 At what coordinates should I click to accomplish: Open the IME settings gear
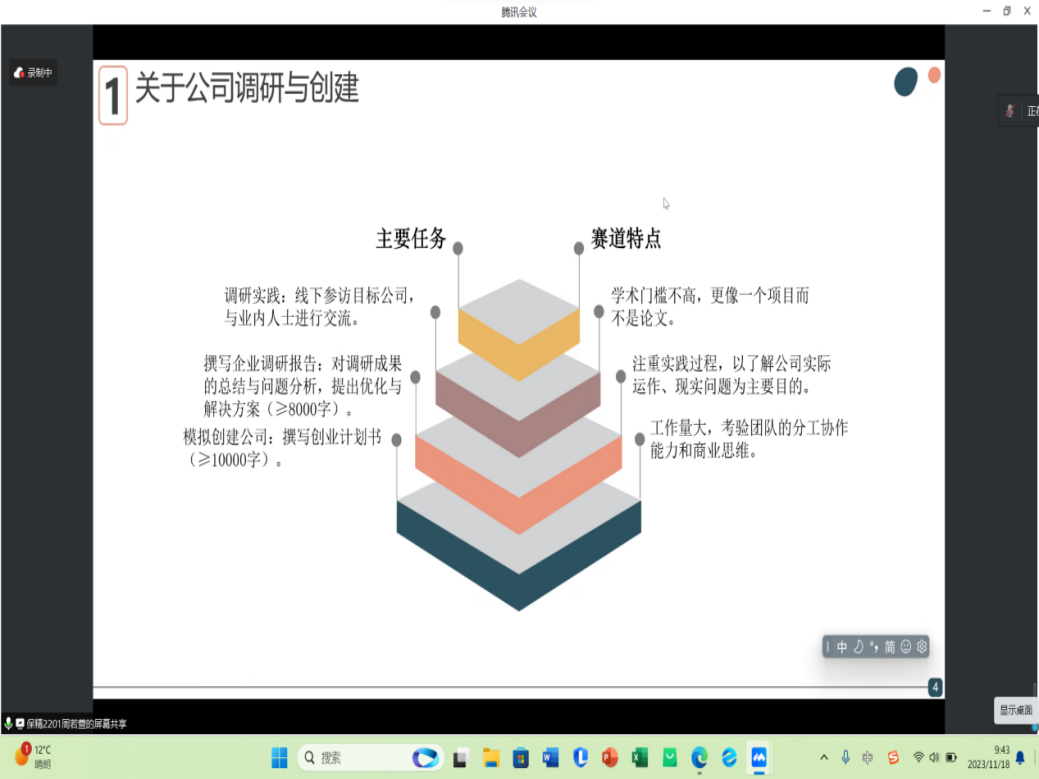tap(922, 647)
